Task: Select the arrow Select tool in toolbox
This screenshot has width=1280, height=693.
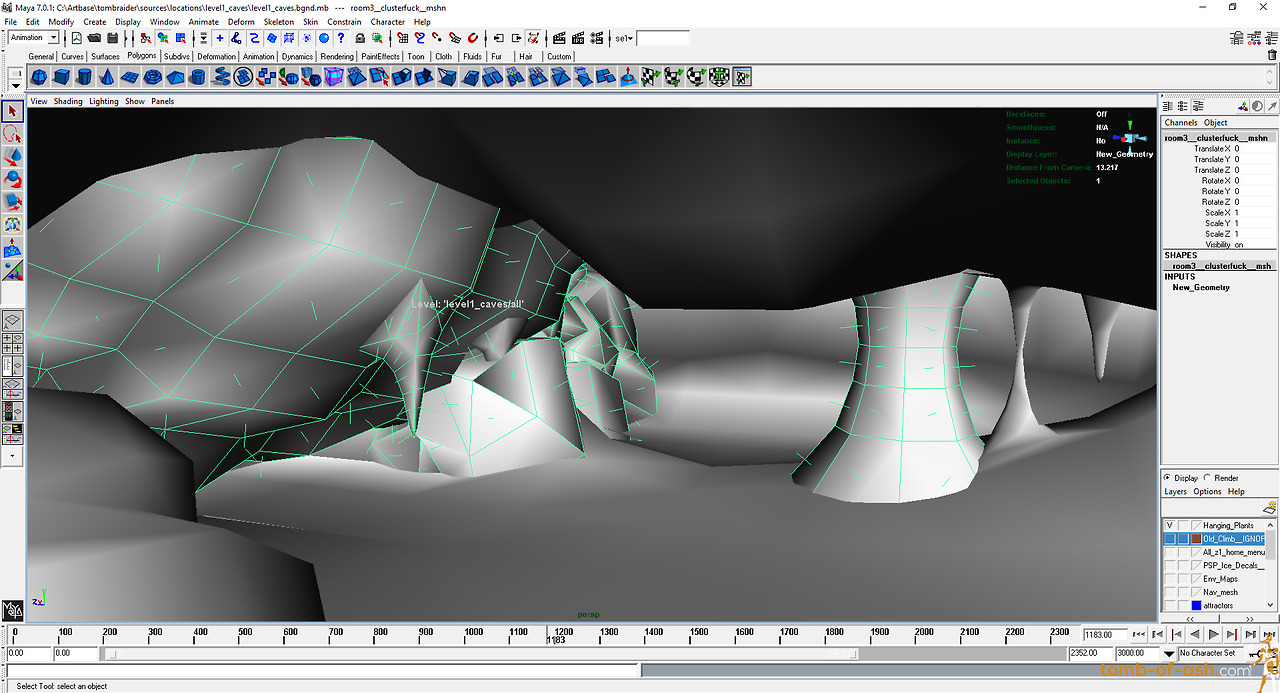Action: (13, 111)
